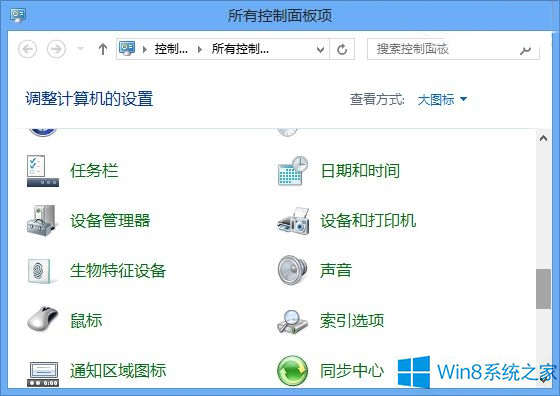The image size is (560, 396).
Task: Select the 所有控制... breadcrumb item
Action: (240, 49)
